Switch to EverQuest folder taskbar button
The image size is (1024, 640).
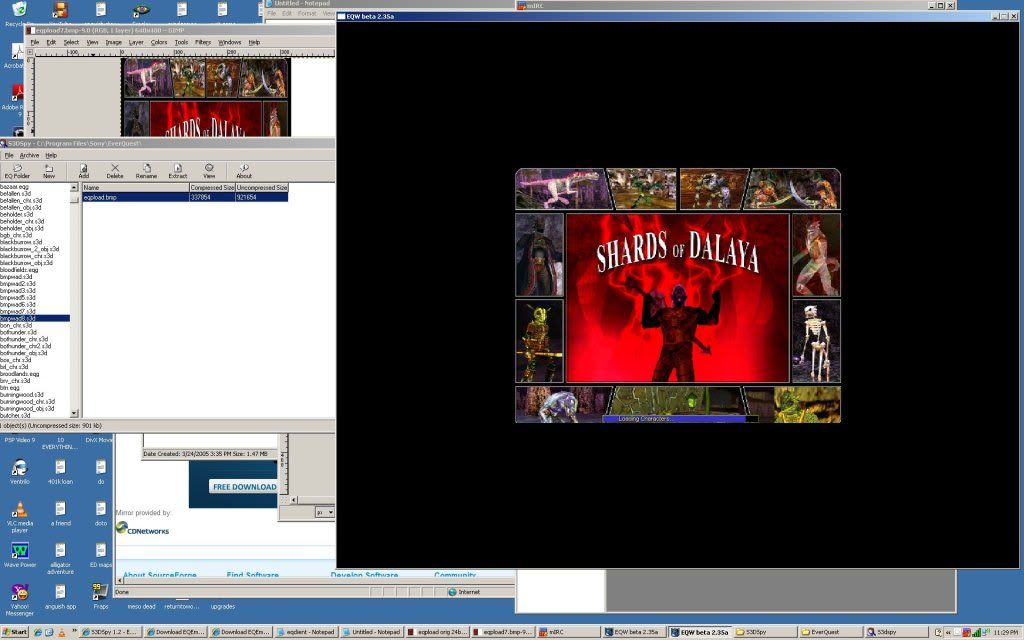tap(829, 632)
